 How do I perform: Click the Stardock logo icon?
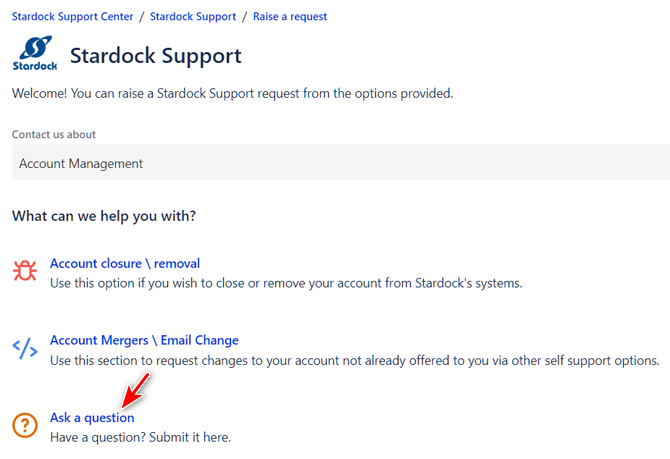35,54
